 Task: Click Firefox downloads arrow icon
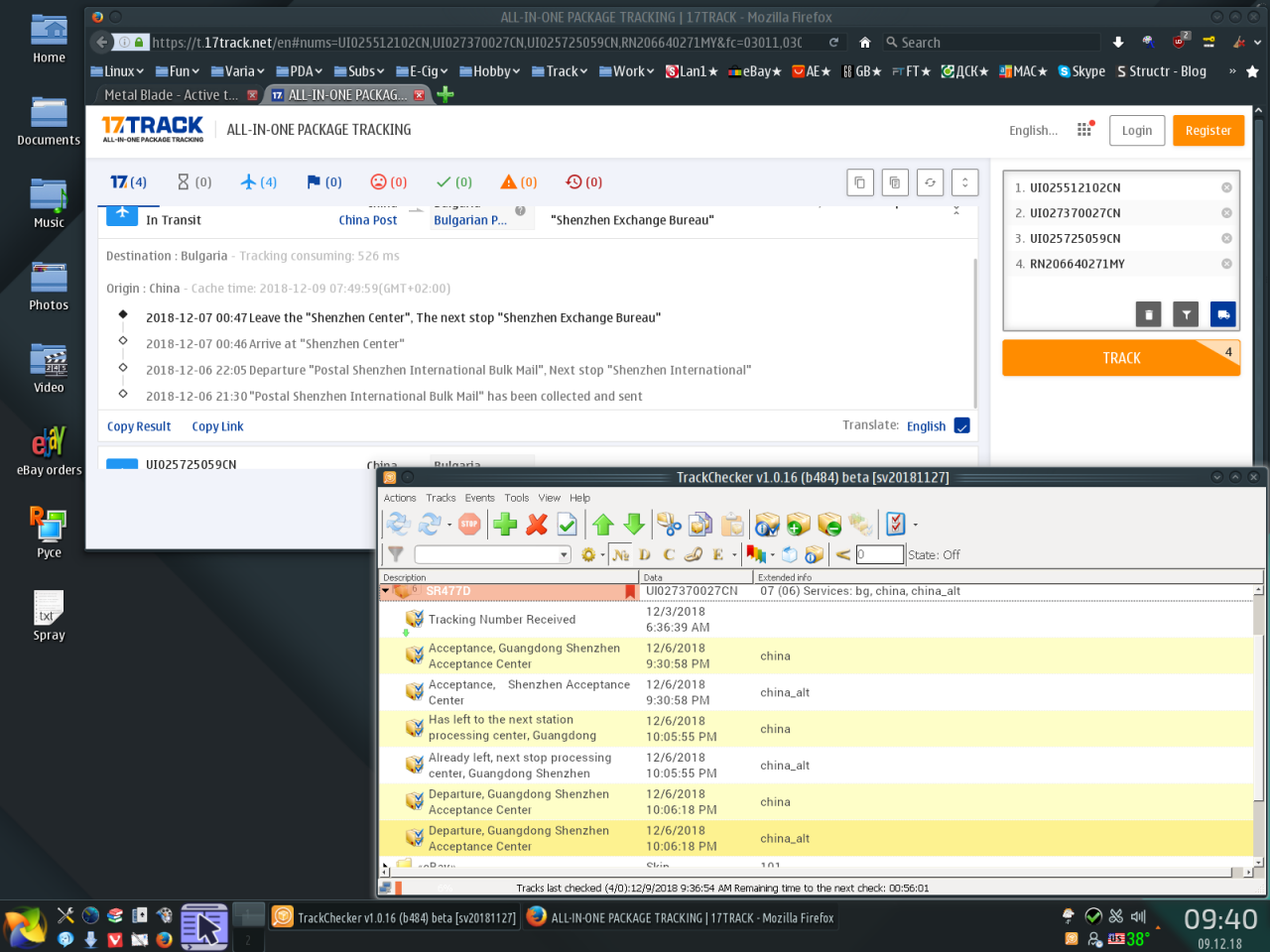pos(1118,43)
